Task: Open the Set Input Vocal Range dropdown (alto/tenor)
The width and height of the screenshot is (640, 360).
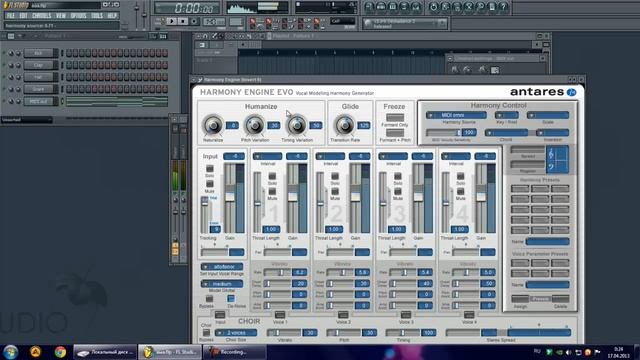Action: (222, 267)
